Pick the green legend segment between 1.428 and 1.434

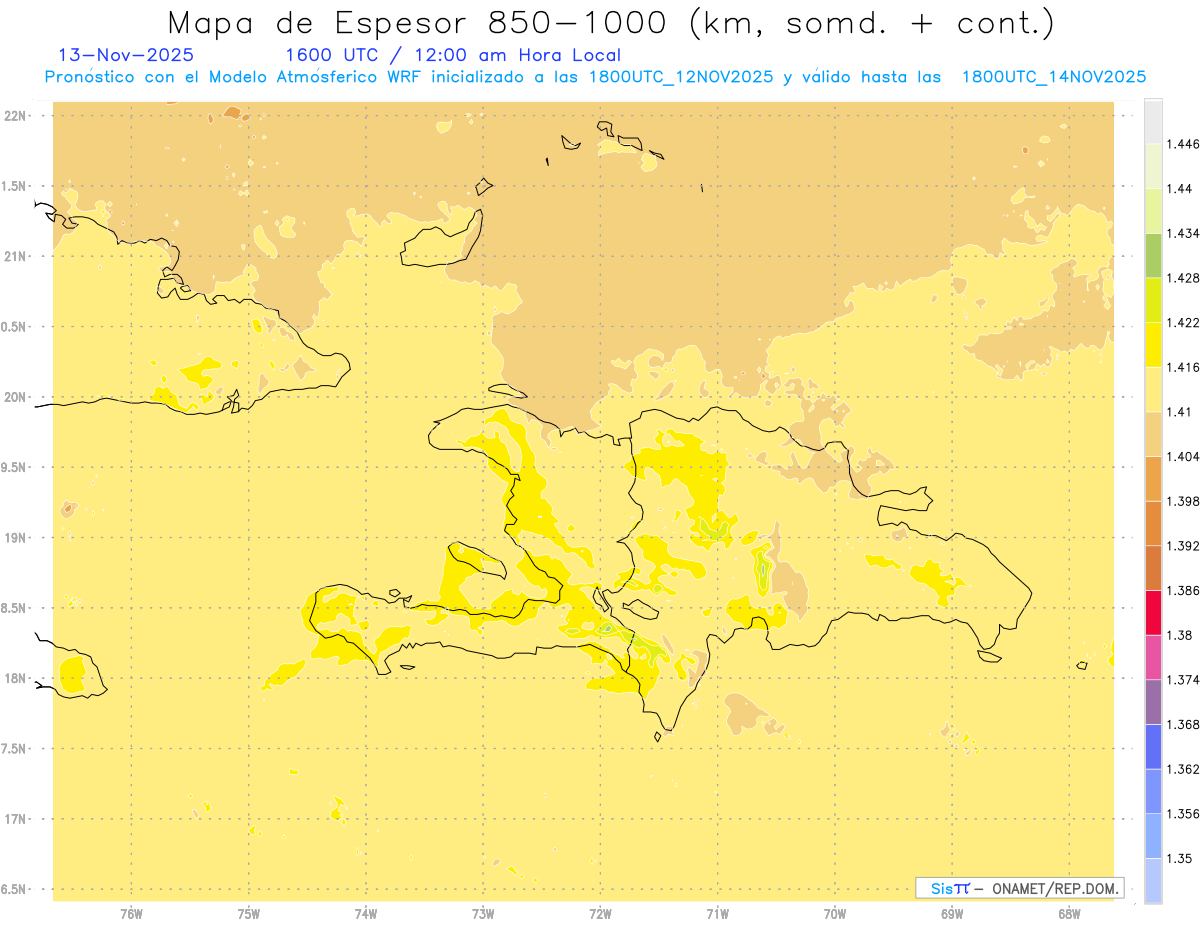[1153, 255]
